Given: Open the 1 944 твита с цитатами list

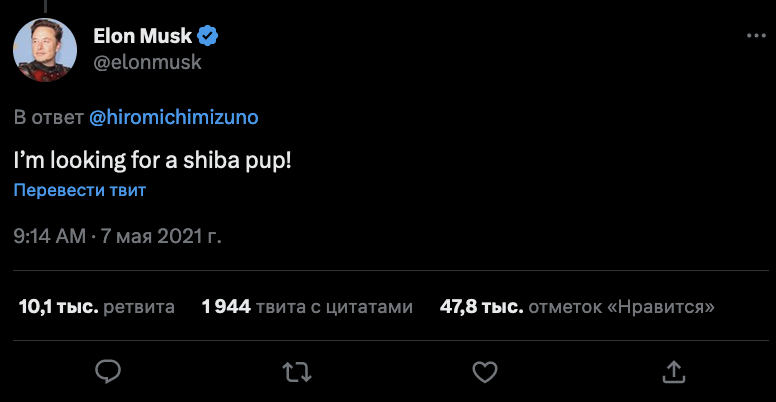Looking at the screenshot, I should [x=306, y=307].
